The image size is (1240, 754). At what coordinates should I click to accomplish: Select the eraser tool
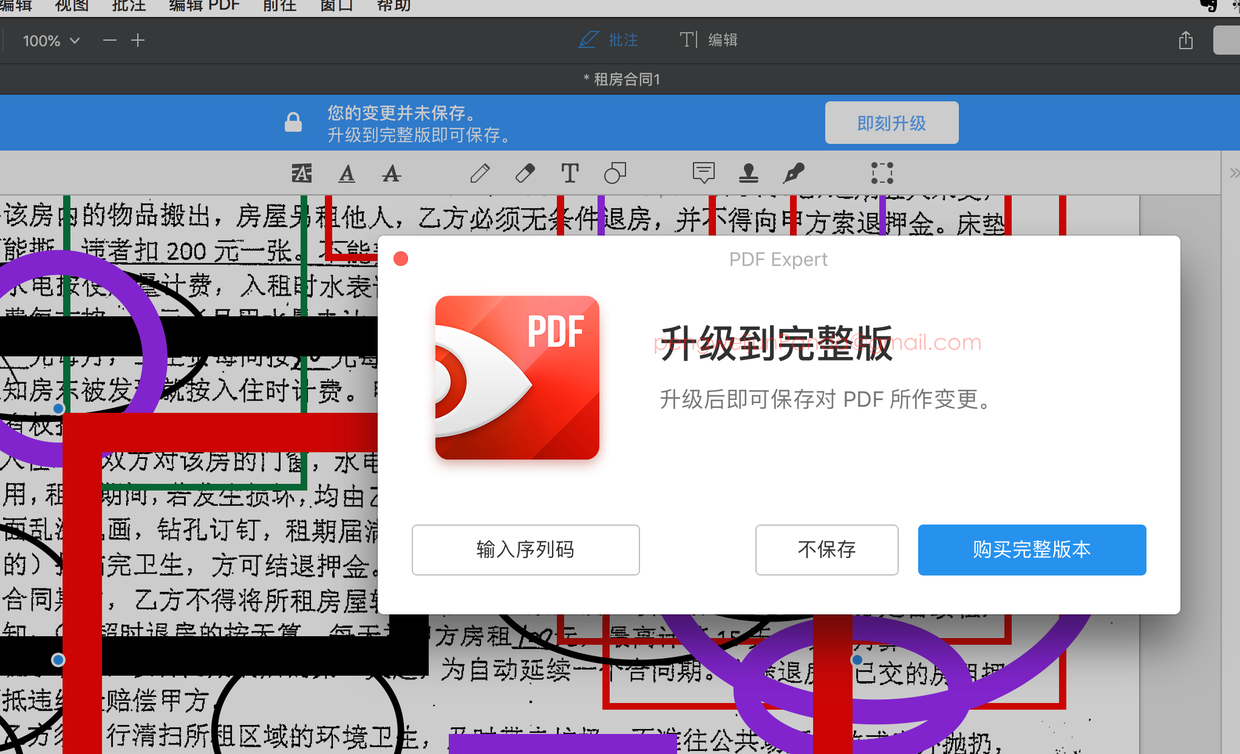(525, 173)
